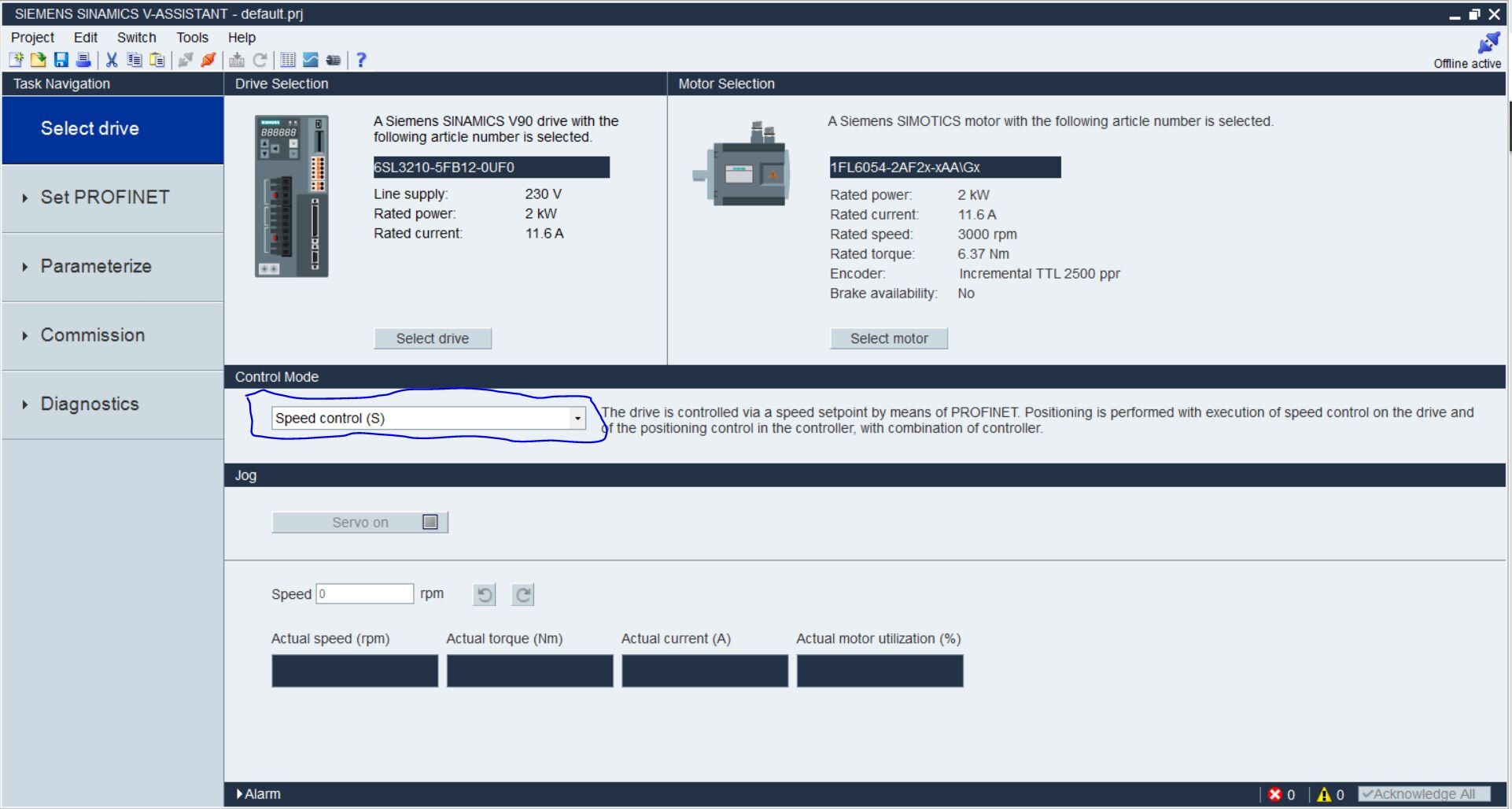Click the Save project floppy icon
Viewport: 1512px width, 809px height.
pos(61,60)
